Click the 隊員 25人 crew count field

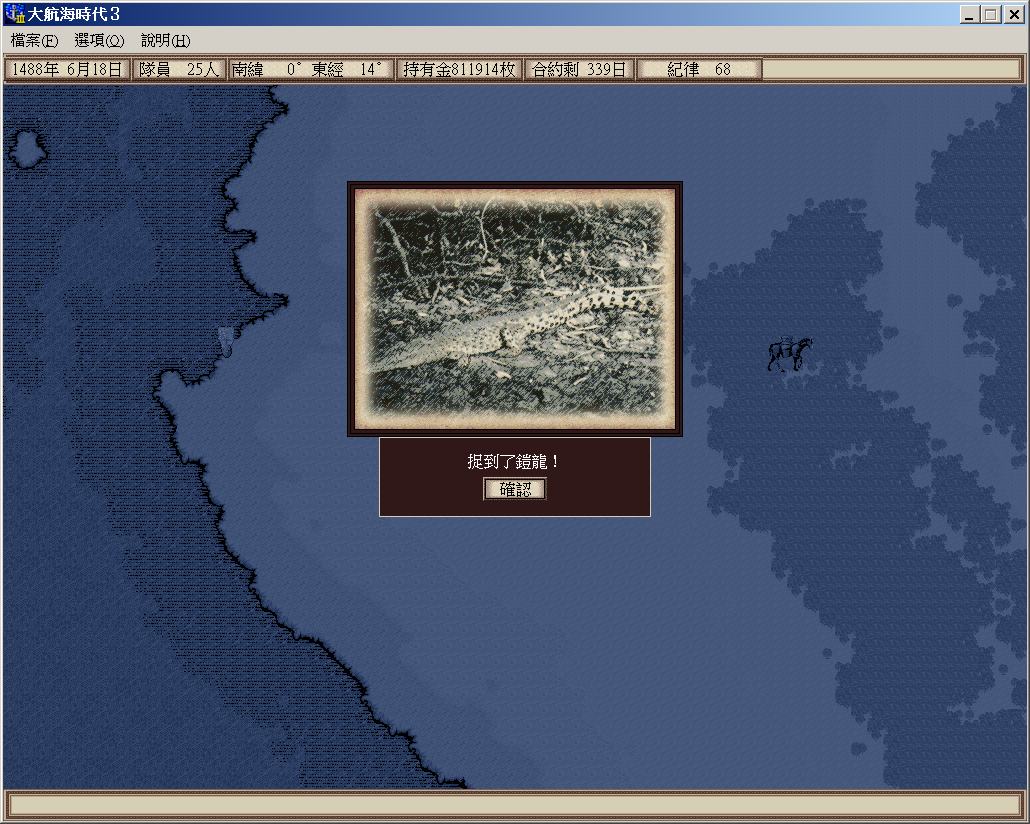179,70
